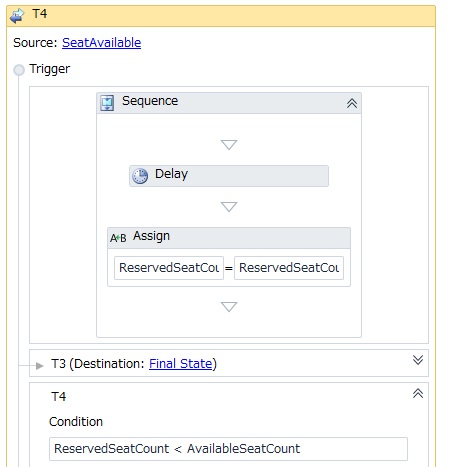Select the drop triangle below Assign
Image resolution: width=455 pixels, height=467 pixels.
point(229,307)
